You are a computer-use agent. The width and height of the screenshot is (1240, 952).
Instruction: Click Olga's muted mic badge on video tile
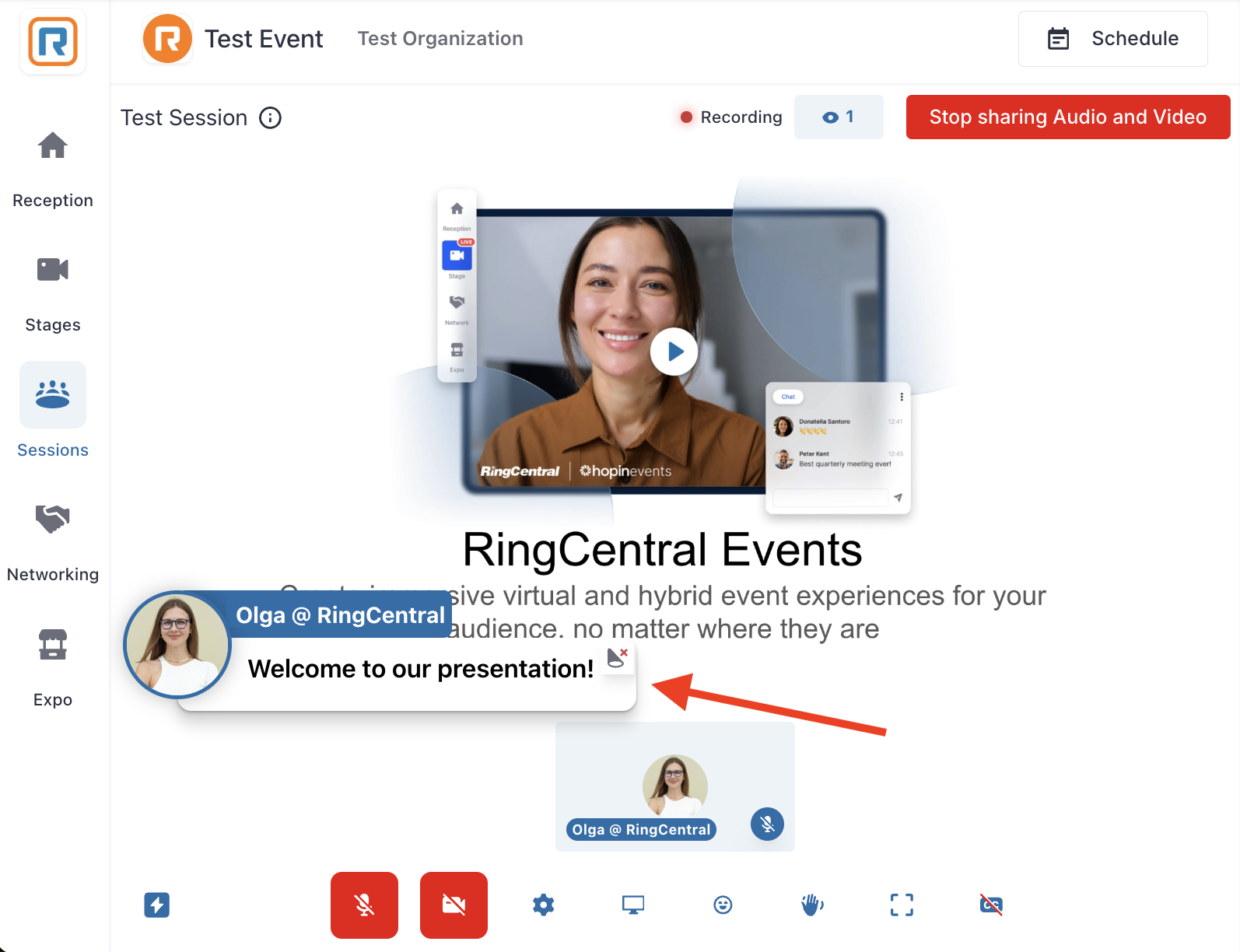point(767,824)
